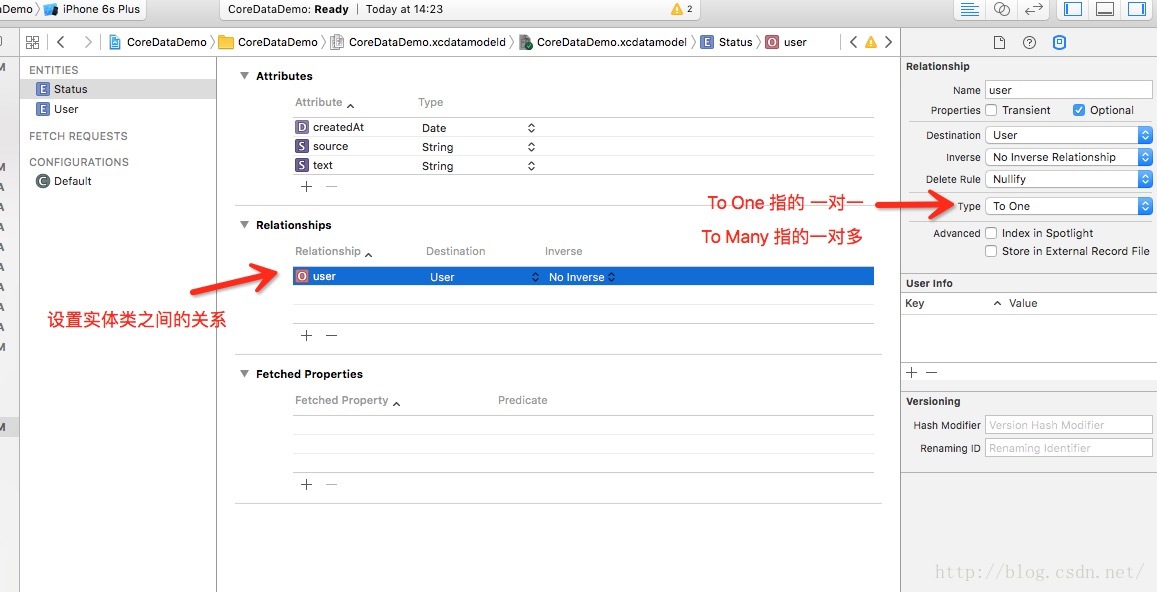1157x592 pixels.
Task: Switch to the Standard editor
Action: pos(969,9)
